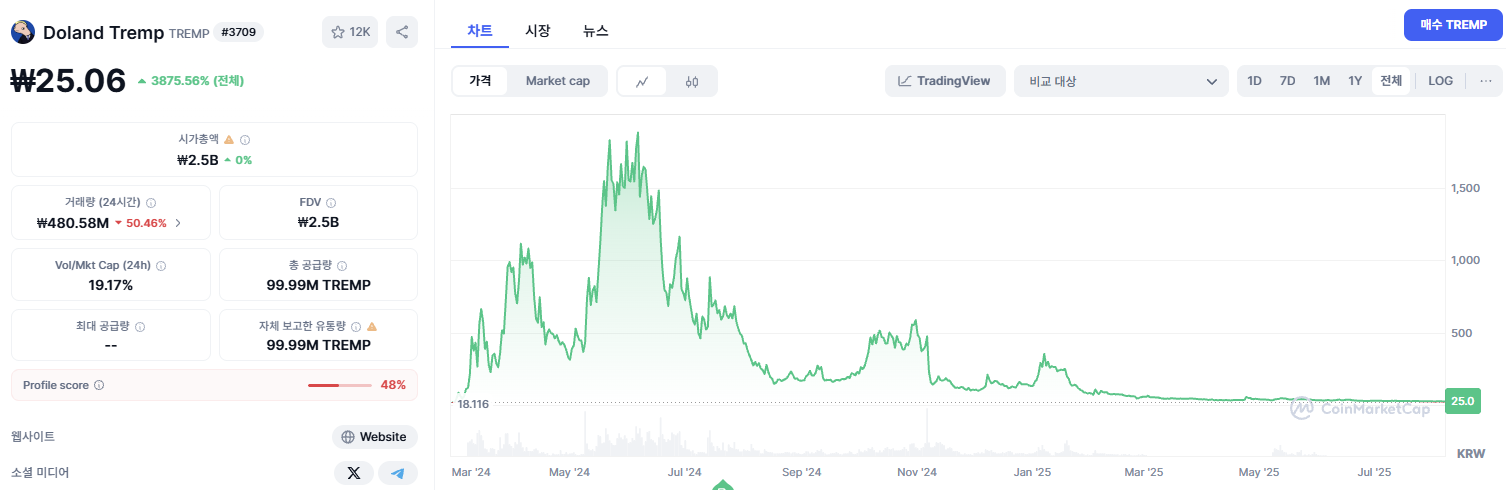Open the share icon button
The width and height of the screenshot is (1506, 490).
point(402,32)
